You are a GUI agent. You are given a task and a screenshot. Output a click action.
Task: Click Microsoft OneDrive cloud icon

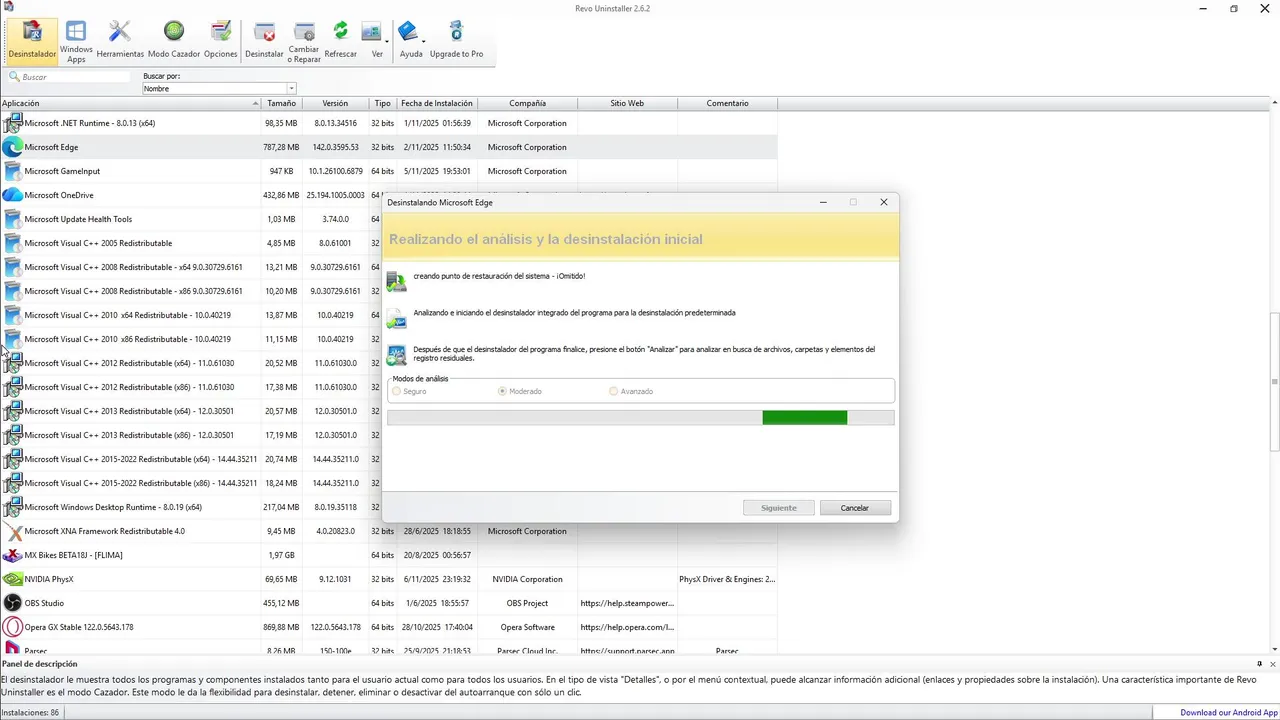point(12,195)
